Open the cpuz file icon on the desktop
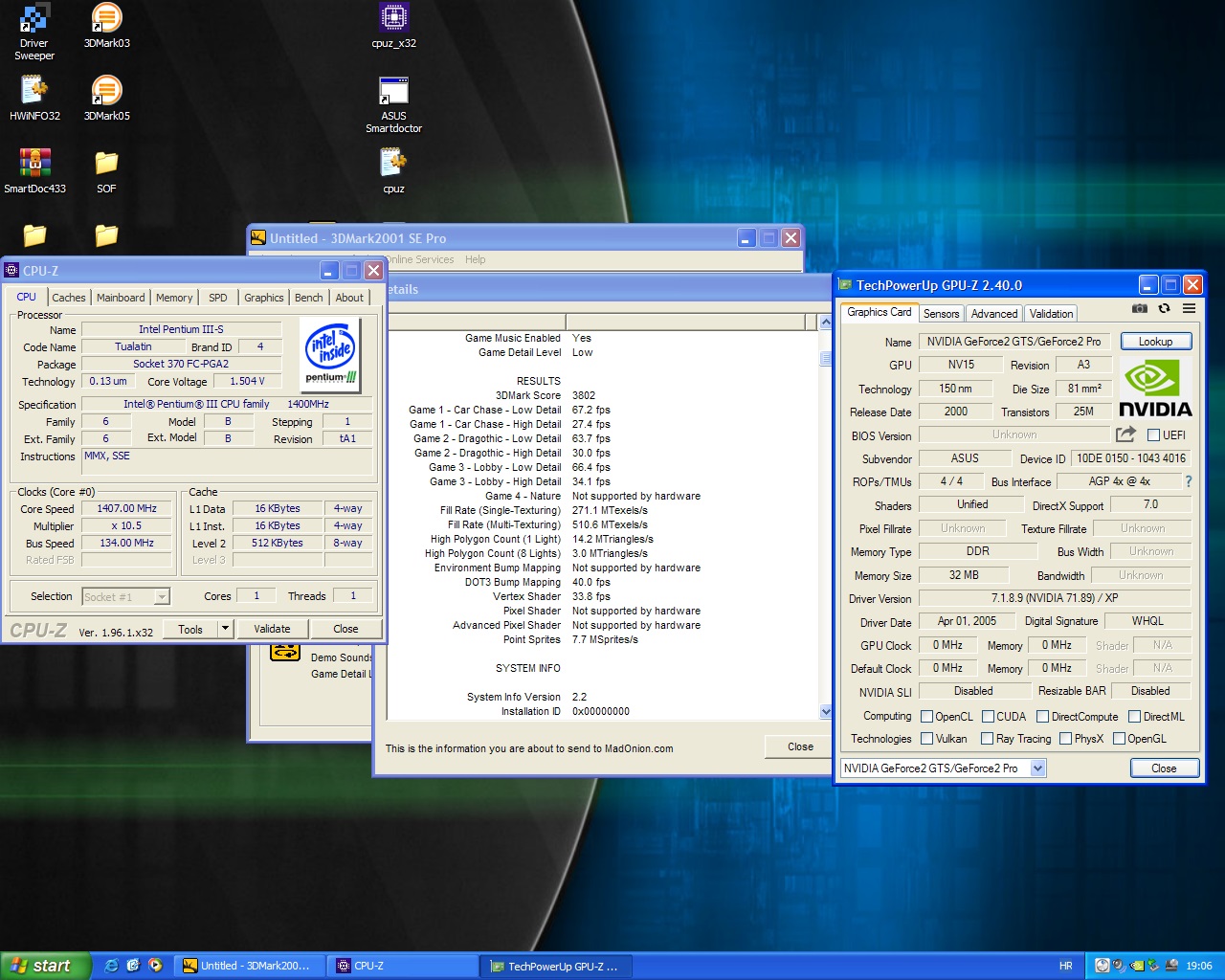The width and height of the screenshot is (1225, 980). tap(393, 172)
